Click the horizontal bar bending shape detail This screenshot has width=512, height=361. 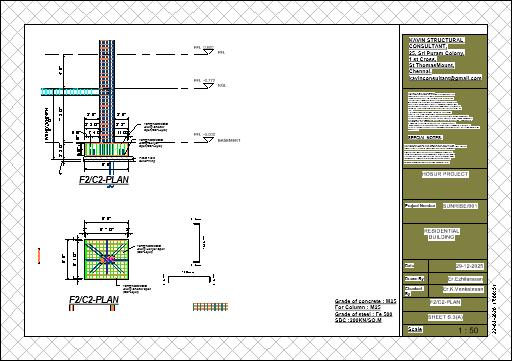pos(189,279)
